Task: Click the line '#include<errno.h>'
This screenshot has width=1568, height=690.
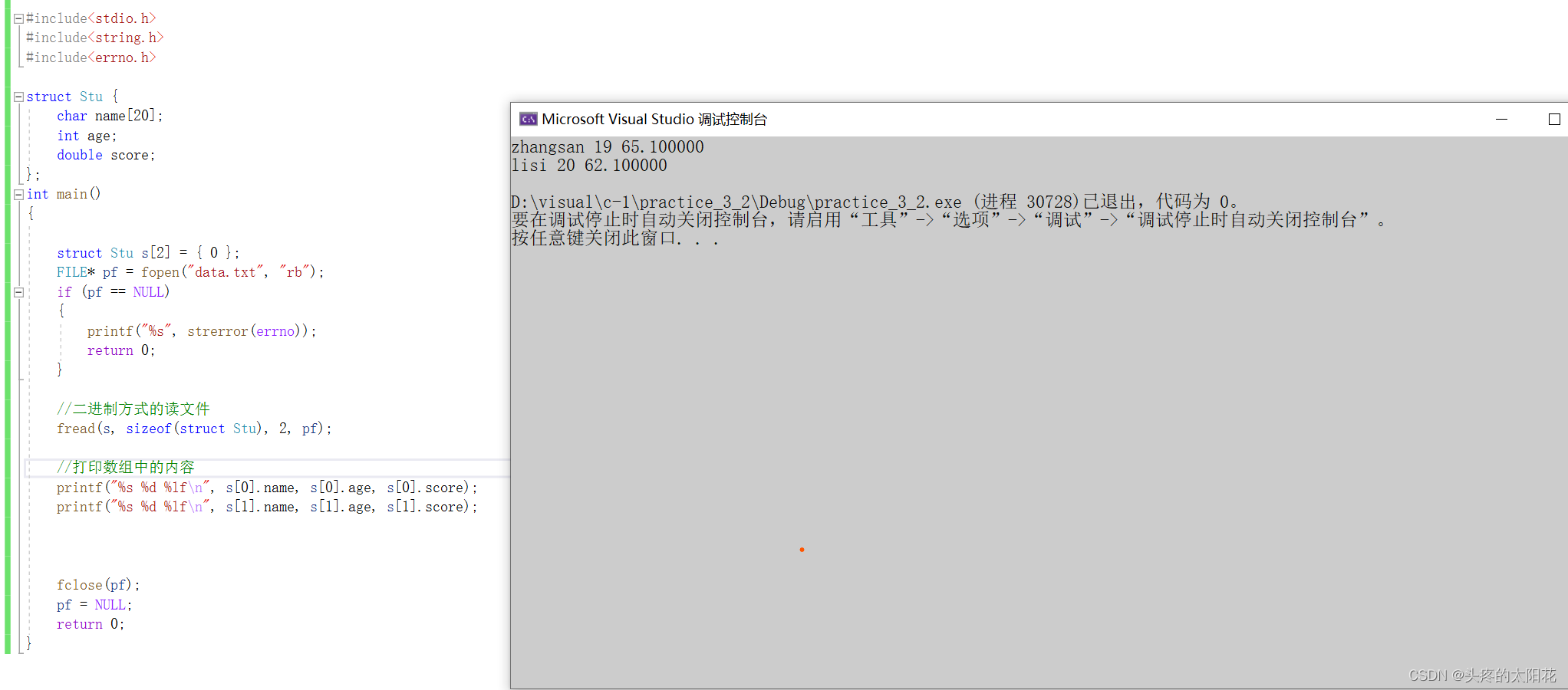Action: (91, 58)
